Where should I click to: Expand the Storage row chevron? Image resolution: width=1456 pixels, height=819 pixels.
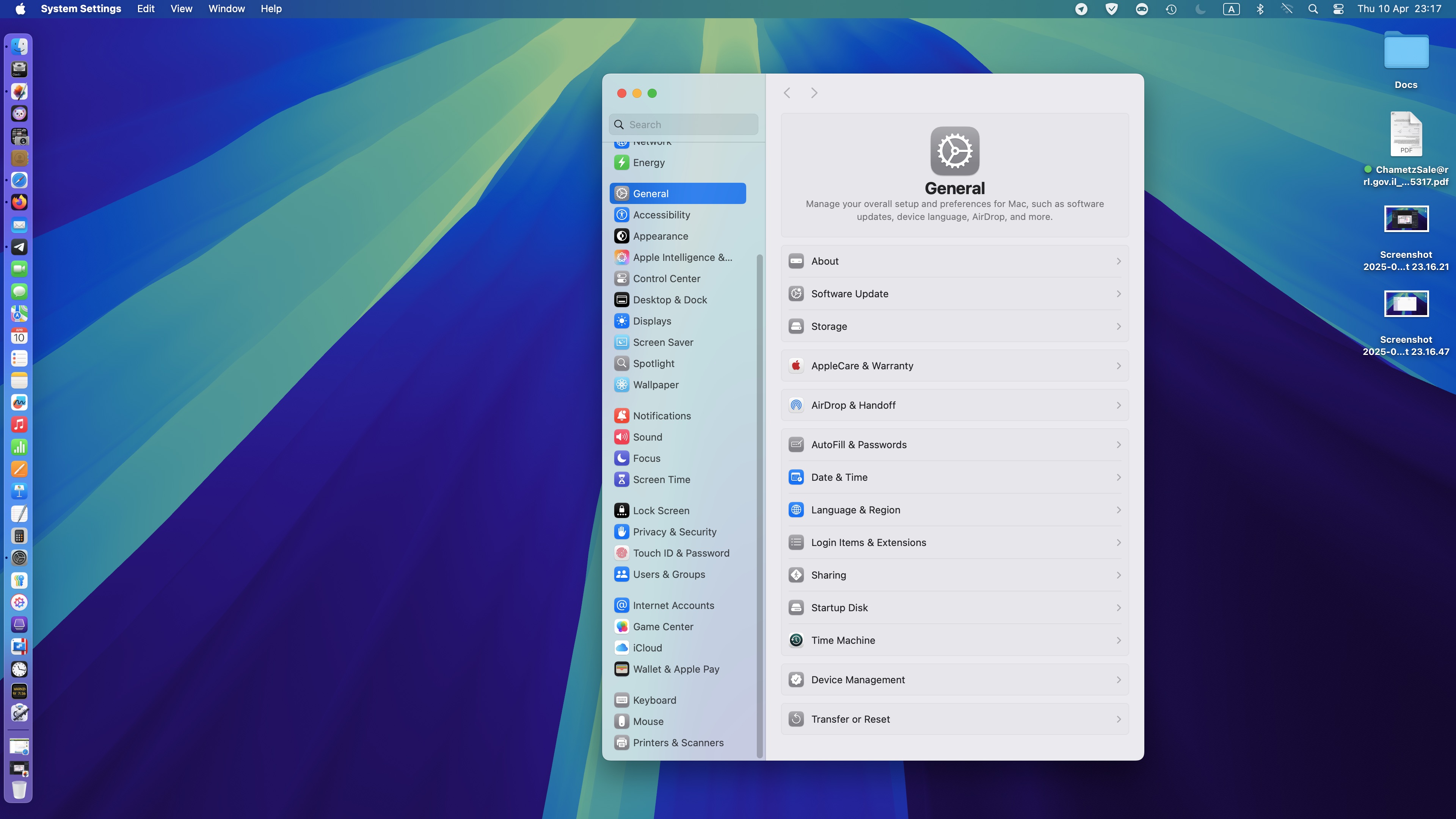click(x=1118, y=327)
